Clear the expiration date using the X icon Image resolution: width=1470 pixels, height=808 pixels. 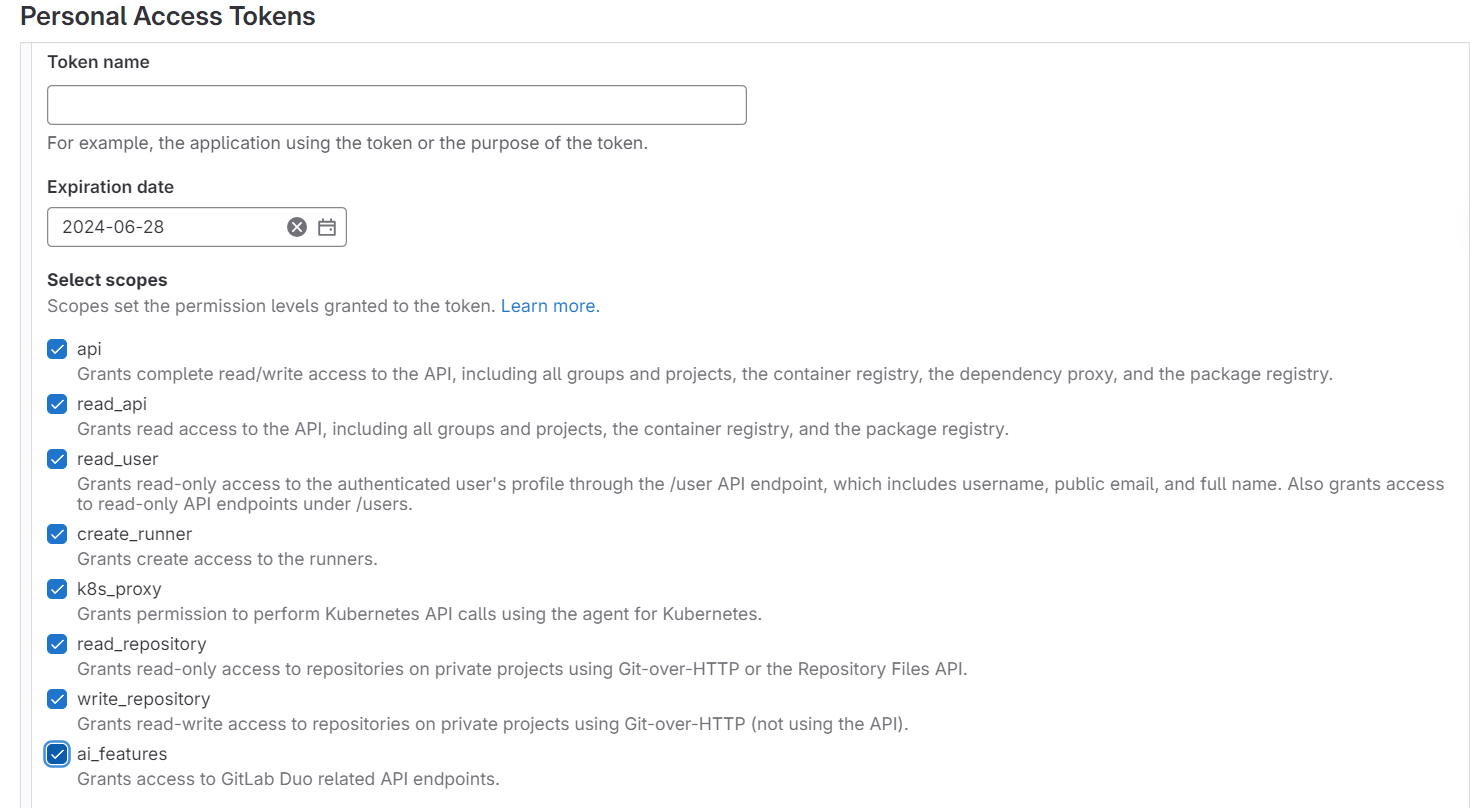pos(295,227)
